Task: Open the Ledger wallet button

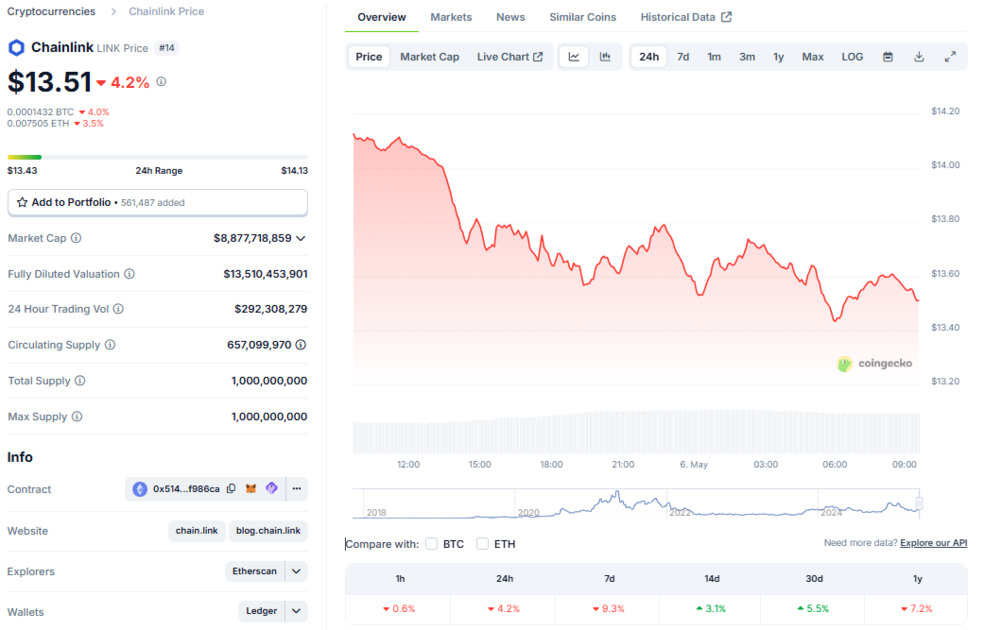Action: (261, 611)
